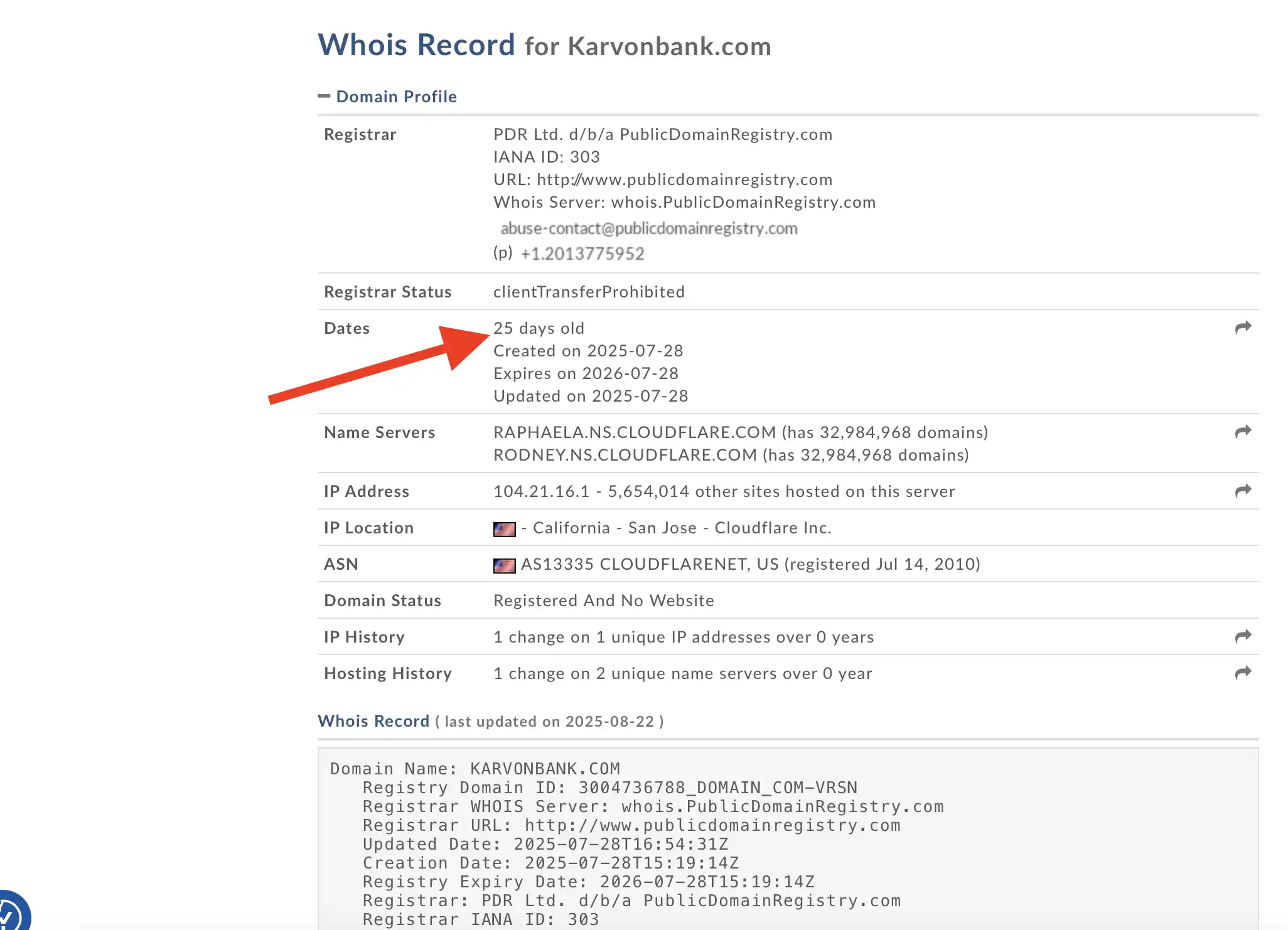Click 'Expires on 2026-07-28' text
This screenshot has width=1288, height=930.
point(586,373)
